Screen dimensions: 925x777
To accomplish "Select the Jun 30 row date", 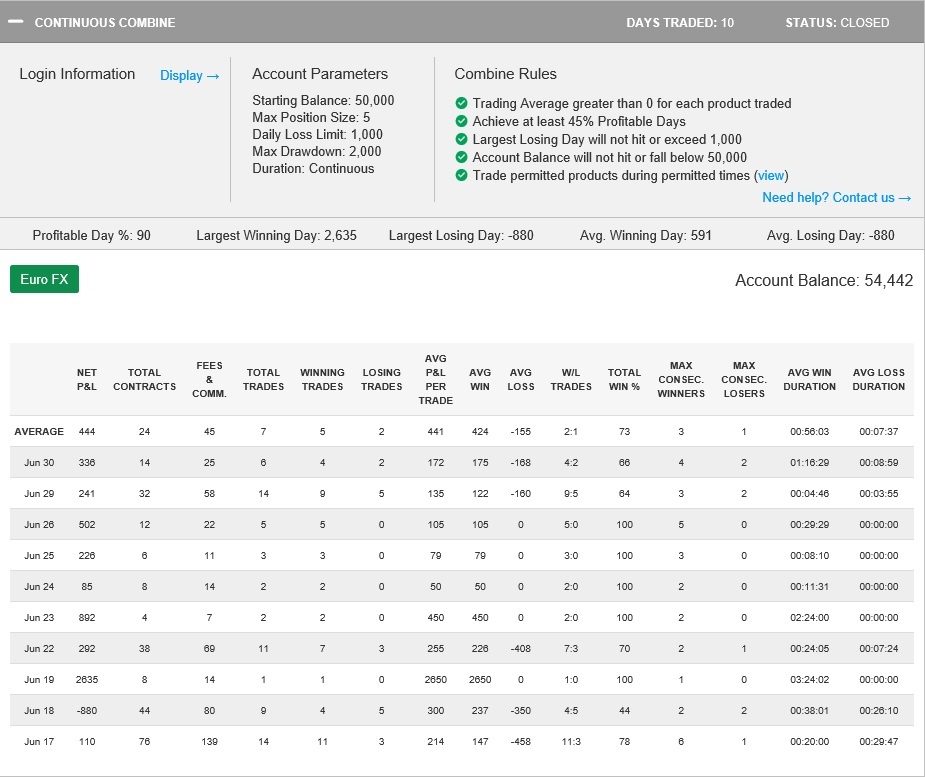I will click(x=39, y=463).
